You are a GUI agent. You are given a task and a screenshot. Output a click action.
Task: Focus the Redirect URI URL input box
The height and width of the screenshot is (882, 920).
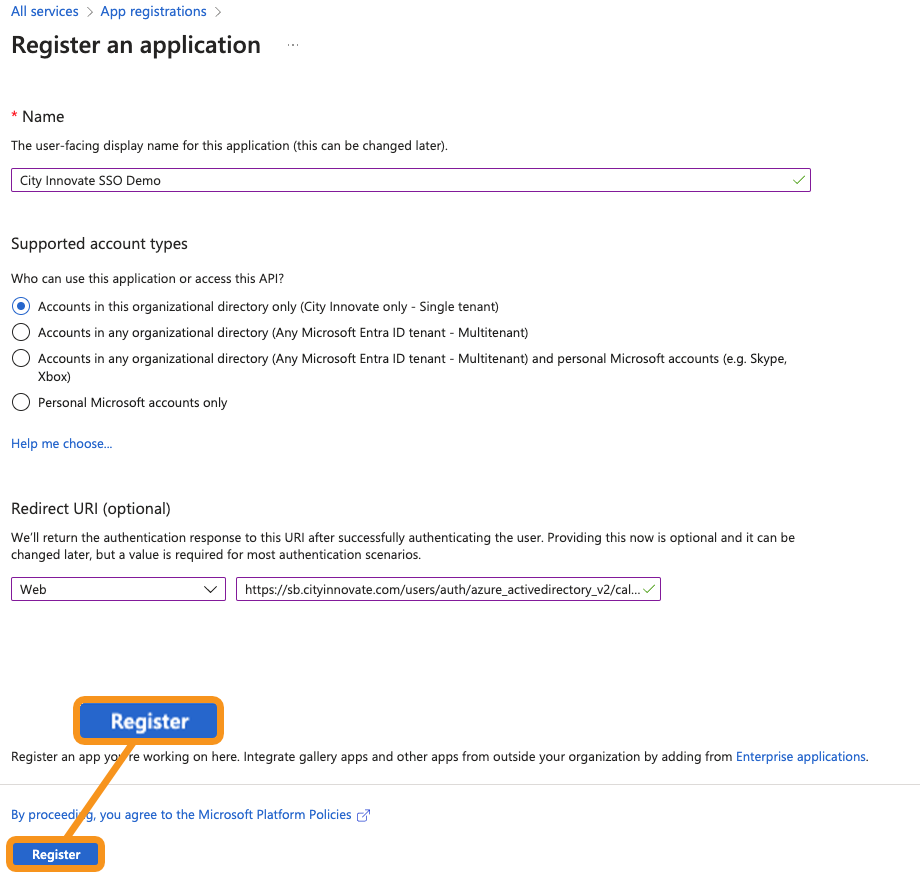440,590
